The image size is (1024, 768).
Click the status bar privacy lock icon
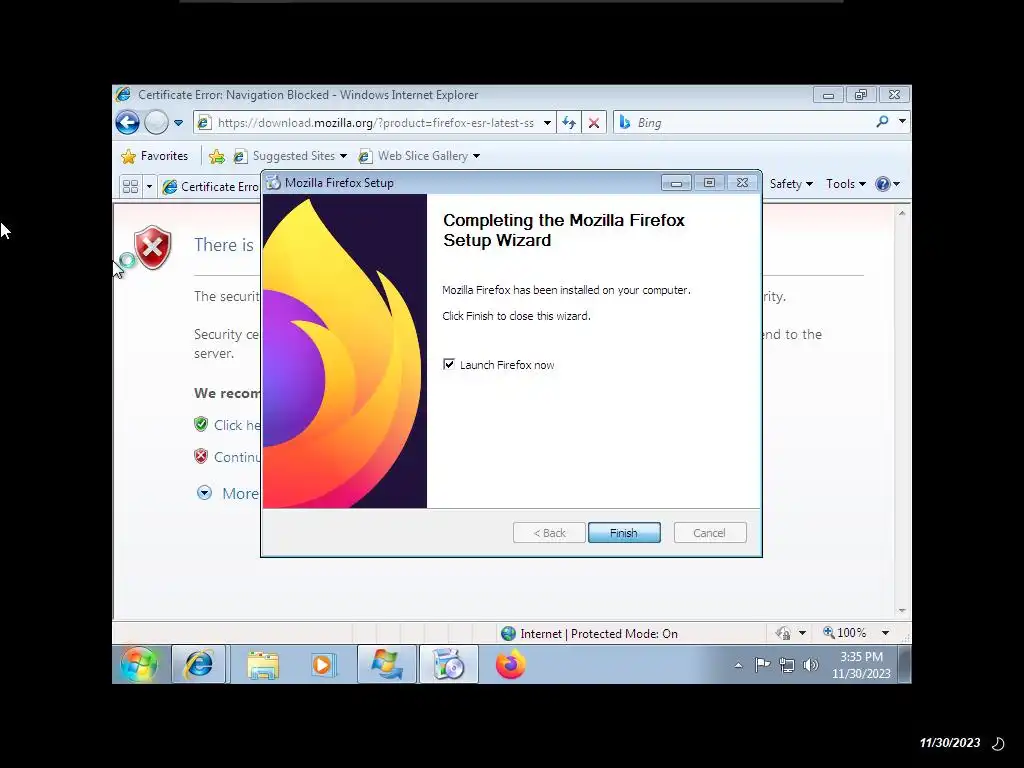click(782, 633)
